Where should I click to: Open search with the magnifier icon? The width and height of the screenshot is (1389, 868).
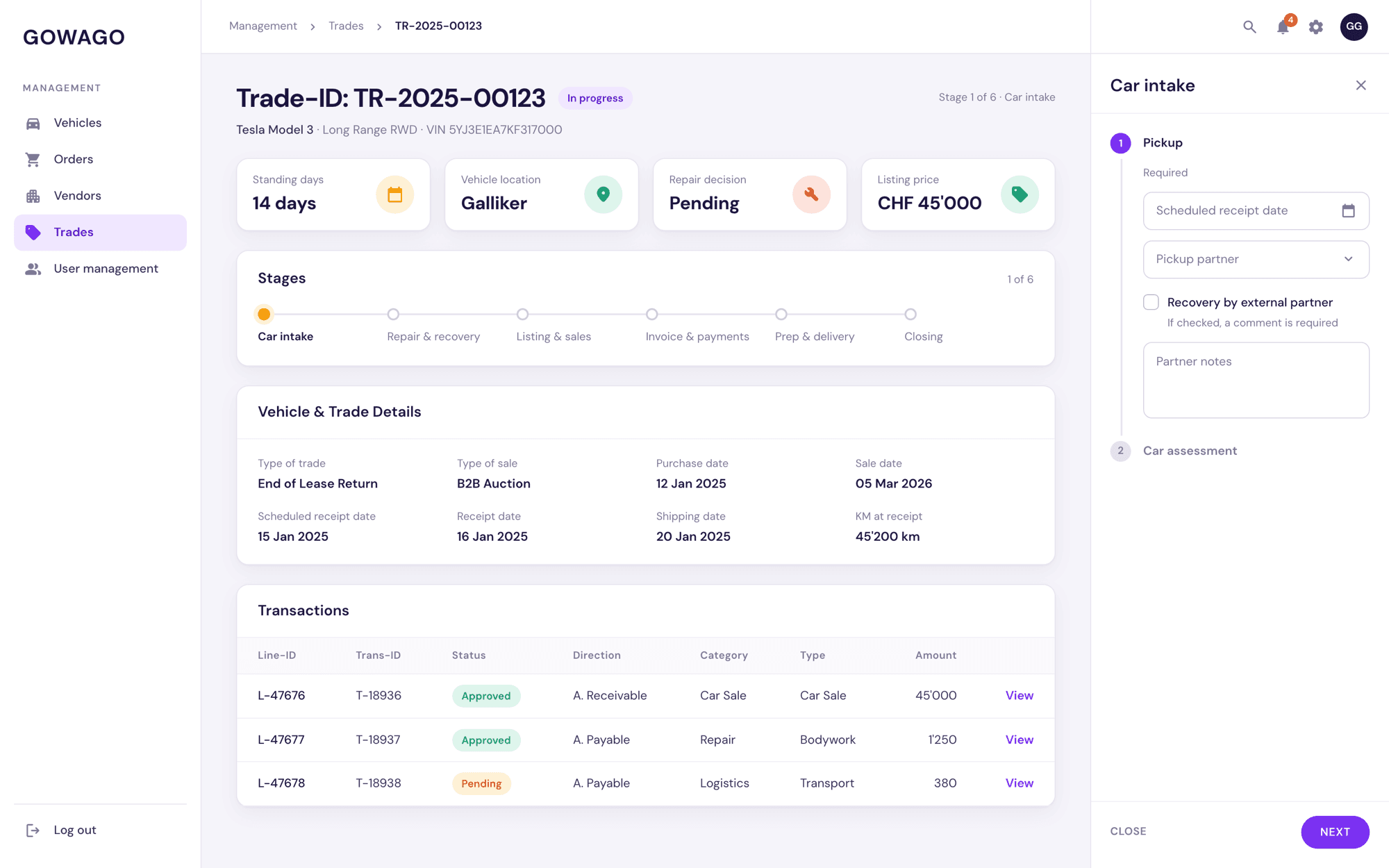click(1249, 27)
